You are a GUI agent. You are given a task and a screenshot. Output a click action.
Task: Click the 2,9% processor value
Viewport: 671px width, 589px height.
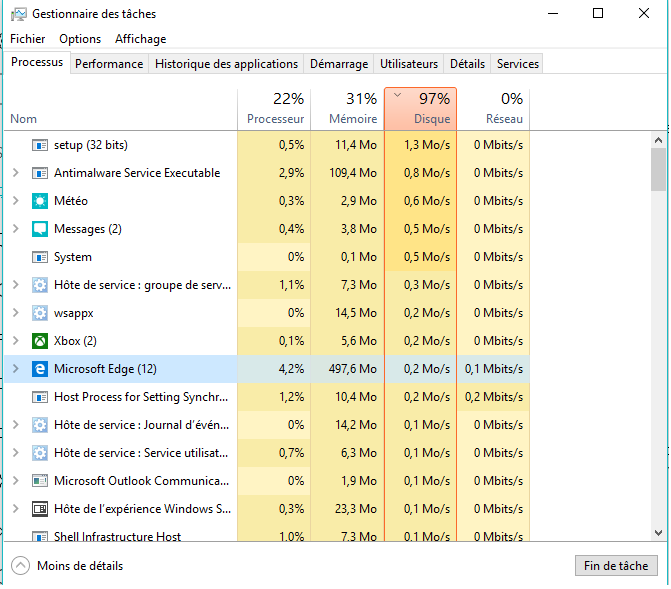point(291,173)
